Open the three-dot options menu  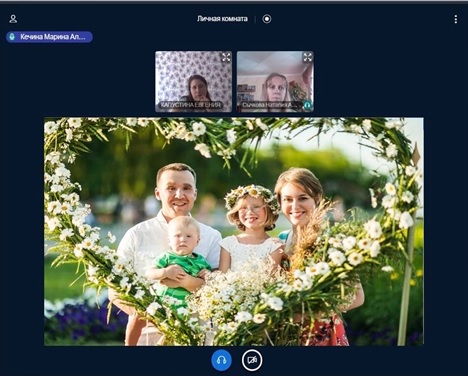(x=456, y=19)
